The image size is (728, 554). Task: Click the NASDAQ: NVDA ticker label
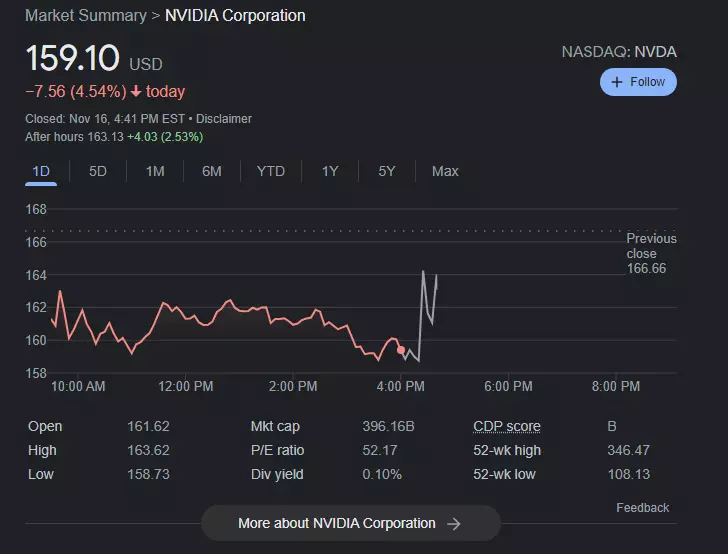click(619, 51)
